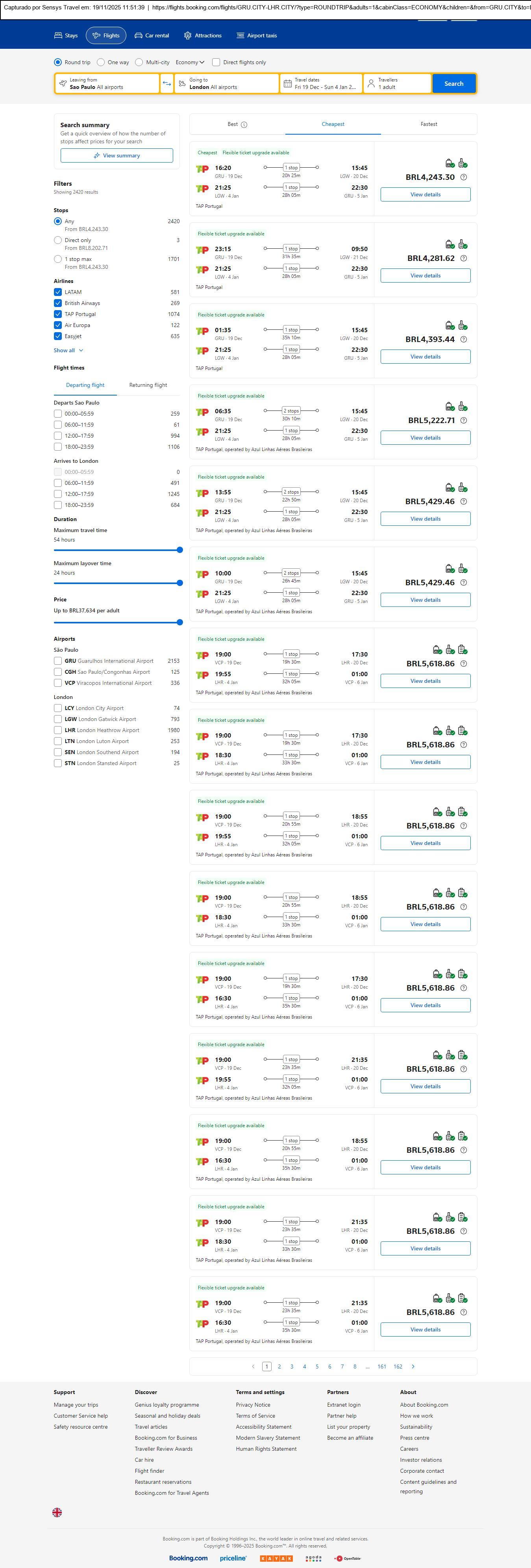Click the help icon beside BRL4,243.30 price
This screenshot has height=1568, width=531.
pos(463,177)
